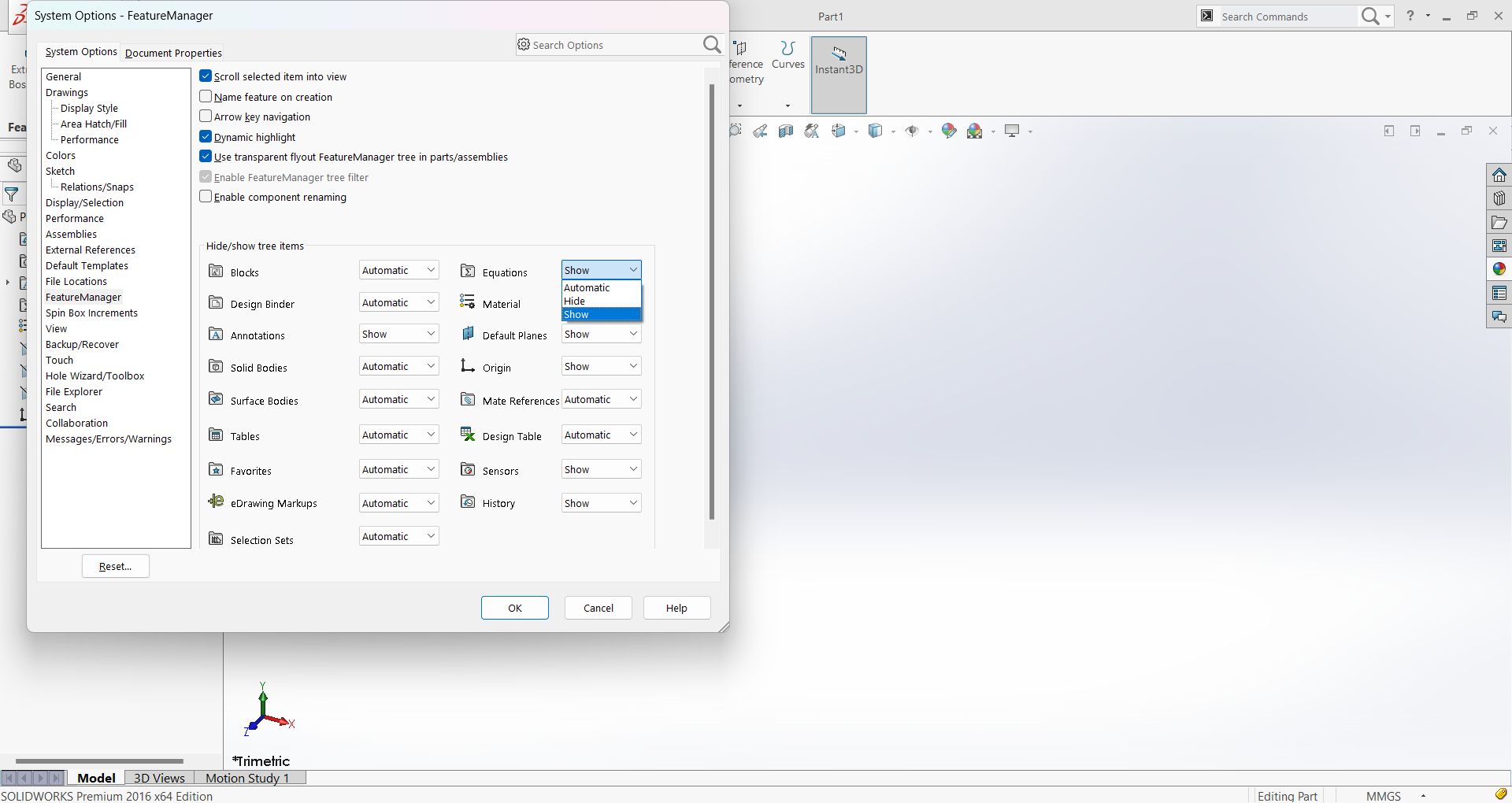Click the Tables icon

point(216,435)
